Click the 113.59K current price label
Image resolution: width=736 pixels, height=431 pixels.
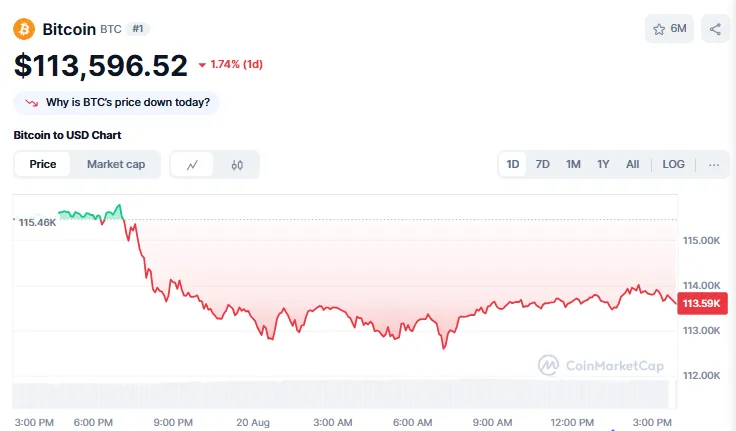point(700,303)
